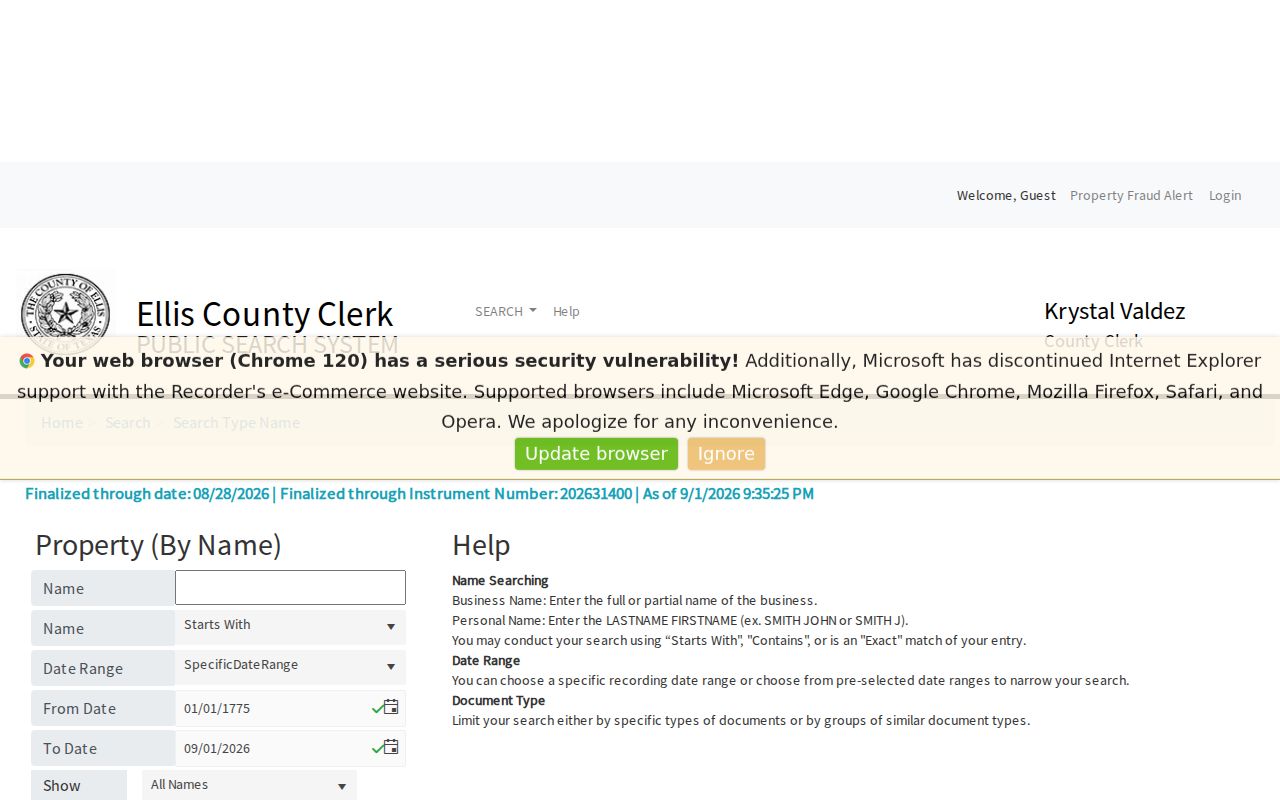Image resolution: width=1280 pixels, height=800 pixels.
Task: Open the SEARCH dropdown menu
Action: pos(505,311)
